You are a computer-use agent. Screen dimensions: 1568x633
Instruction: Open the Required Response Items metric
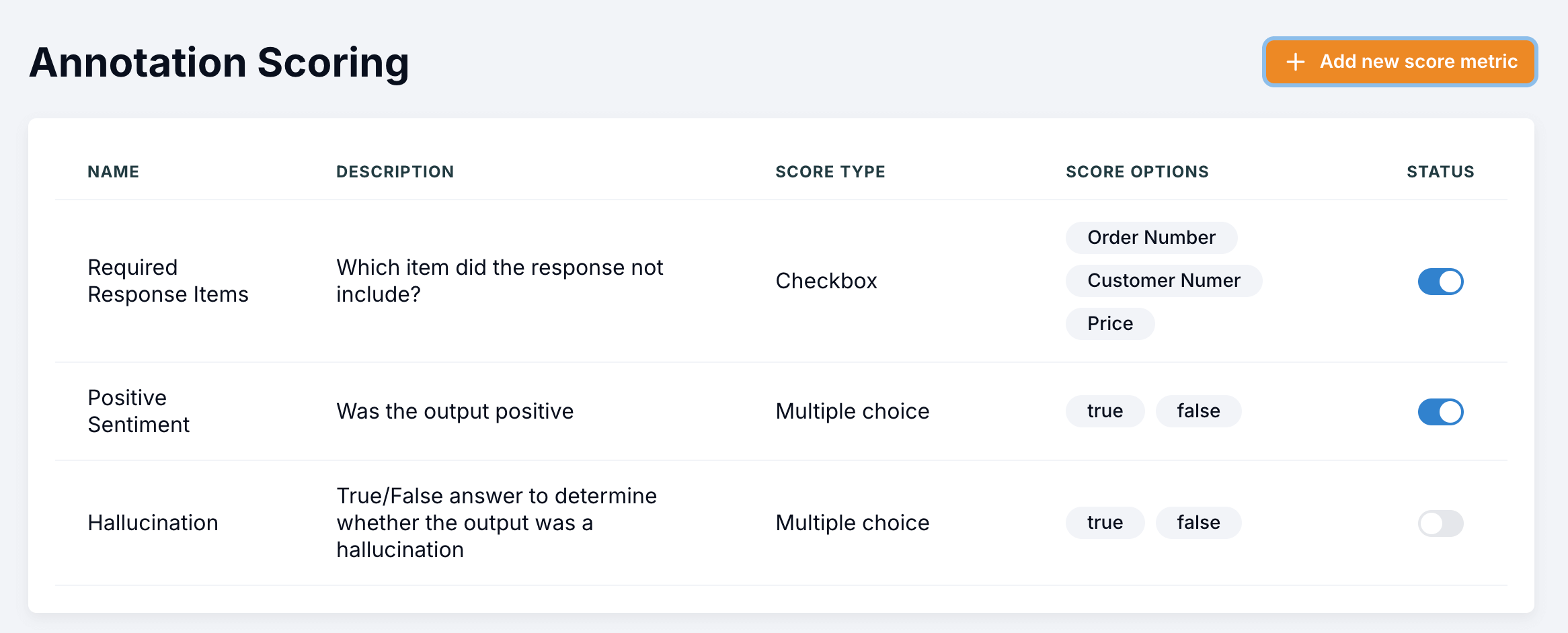[781, 281]
